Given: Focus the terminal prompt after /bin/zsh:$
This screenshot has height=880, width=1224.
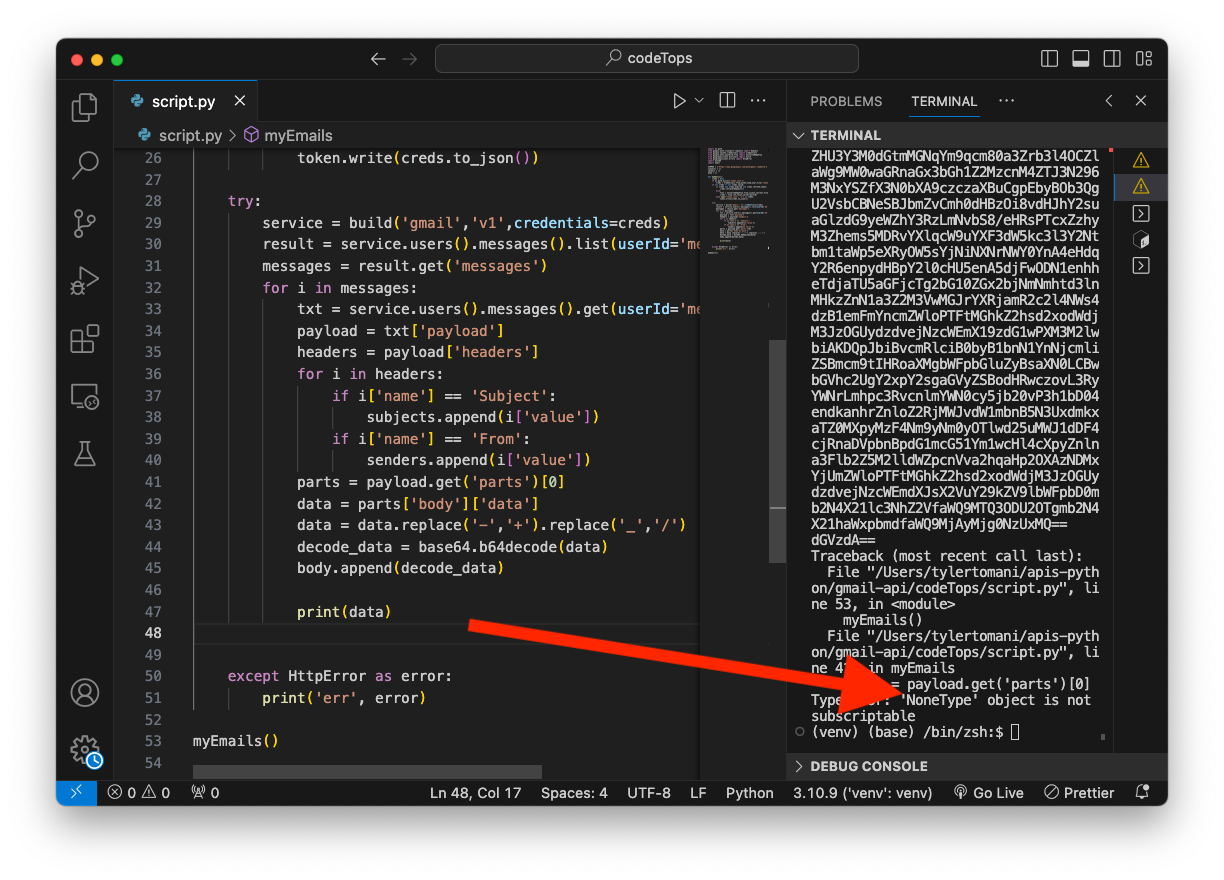Looking at the screenshot, I should coord(1015,733).
